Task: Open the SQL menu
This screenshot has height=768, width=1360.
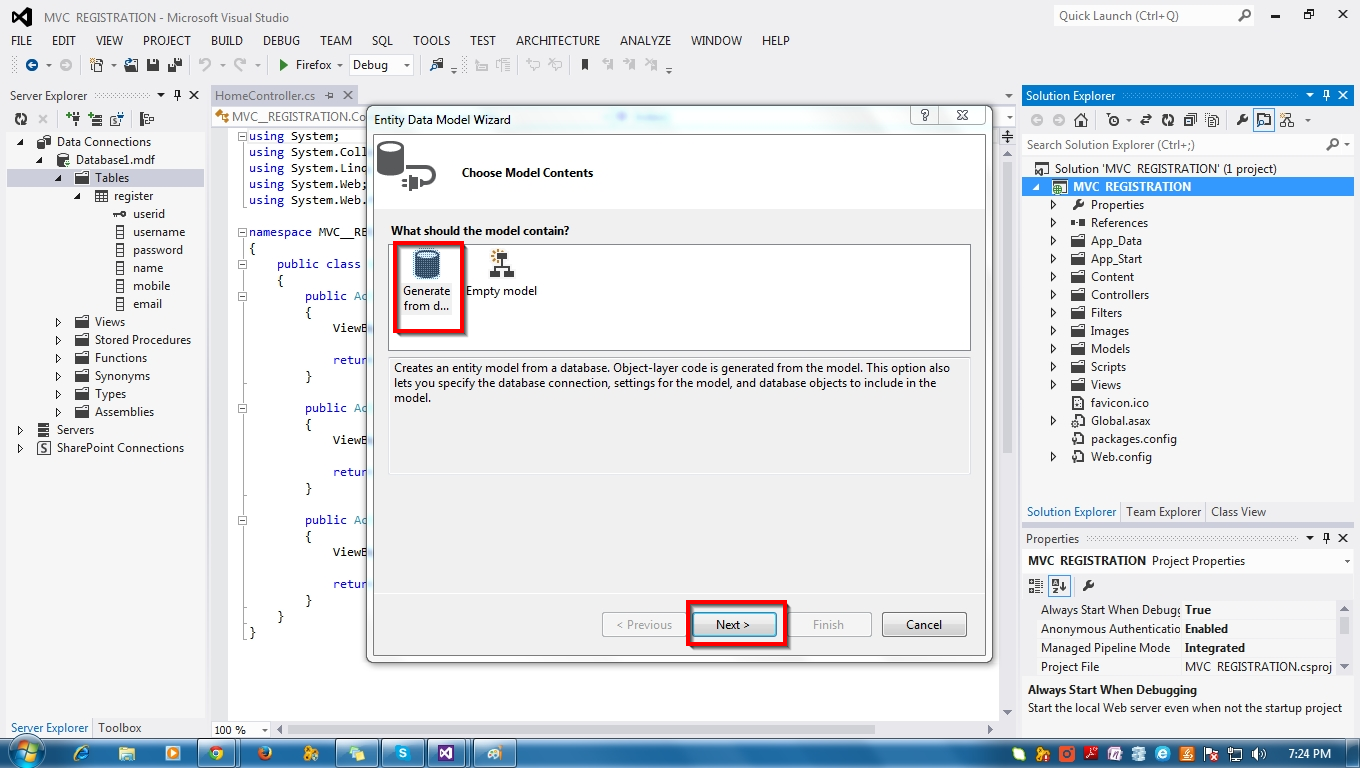Action: click(381, 41)
